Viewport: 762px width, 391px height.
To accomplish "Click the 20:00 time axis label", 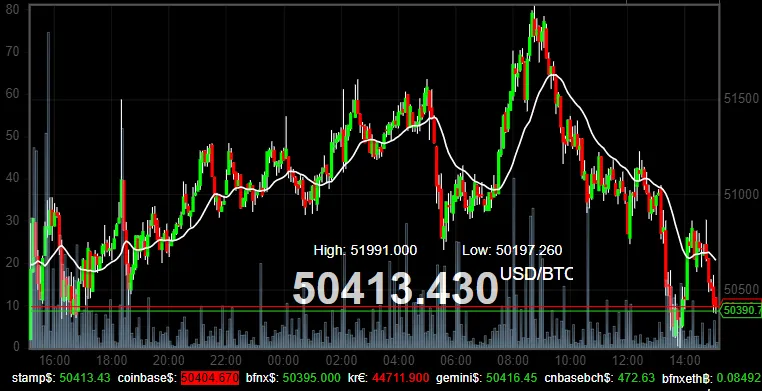I will click(x=169, y=360).
